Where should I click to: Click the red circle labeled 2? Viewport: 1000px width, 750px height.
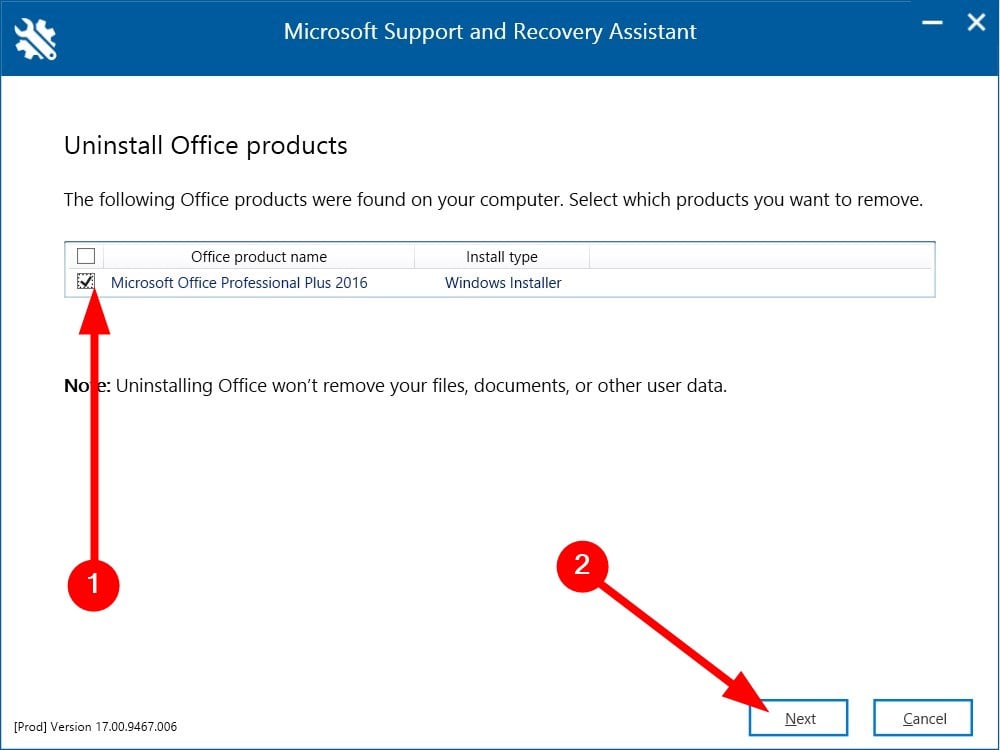pyautogui.click(x=582, y=566)
